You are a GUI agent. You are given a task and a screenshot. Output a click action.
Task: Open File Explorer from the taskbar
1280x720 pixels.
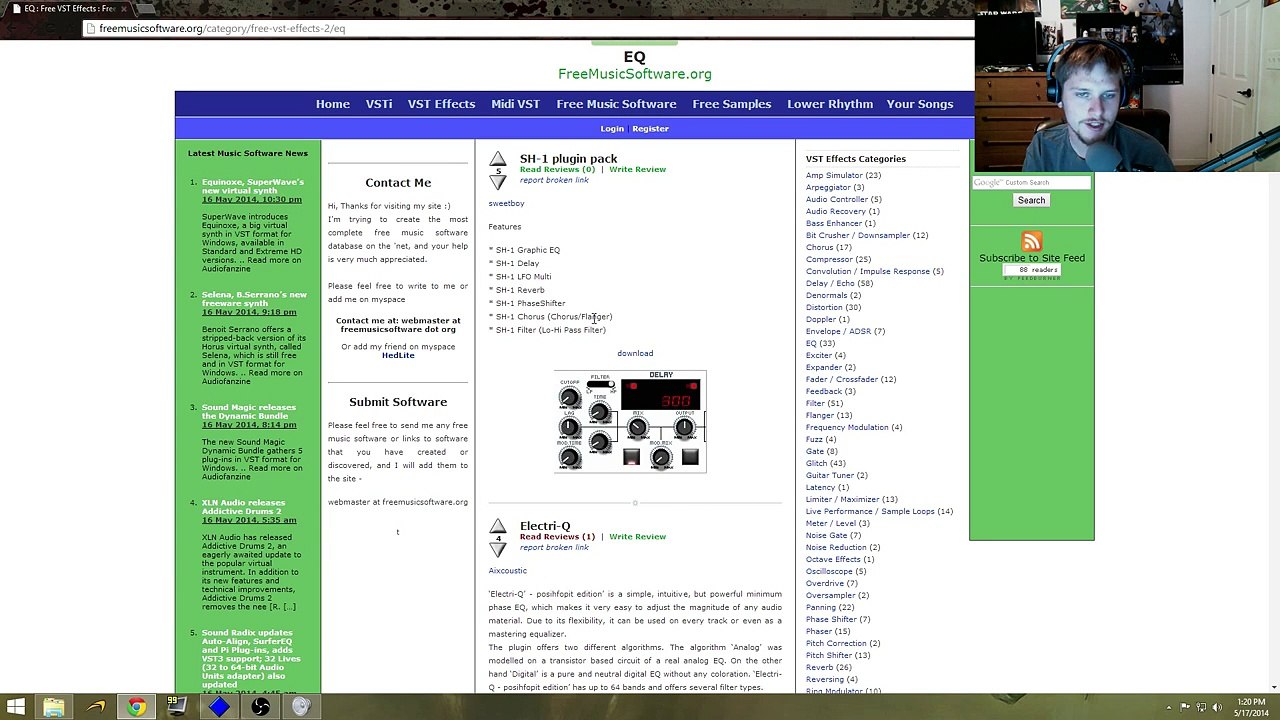point(54,708)
